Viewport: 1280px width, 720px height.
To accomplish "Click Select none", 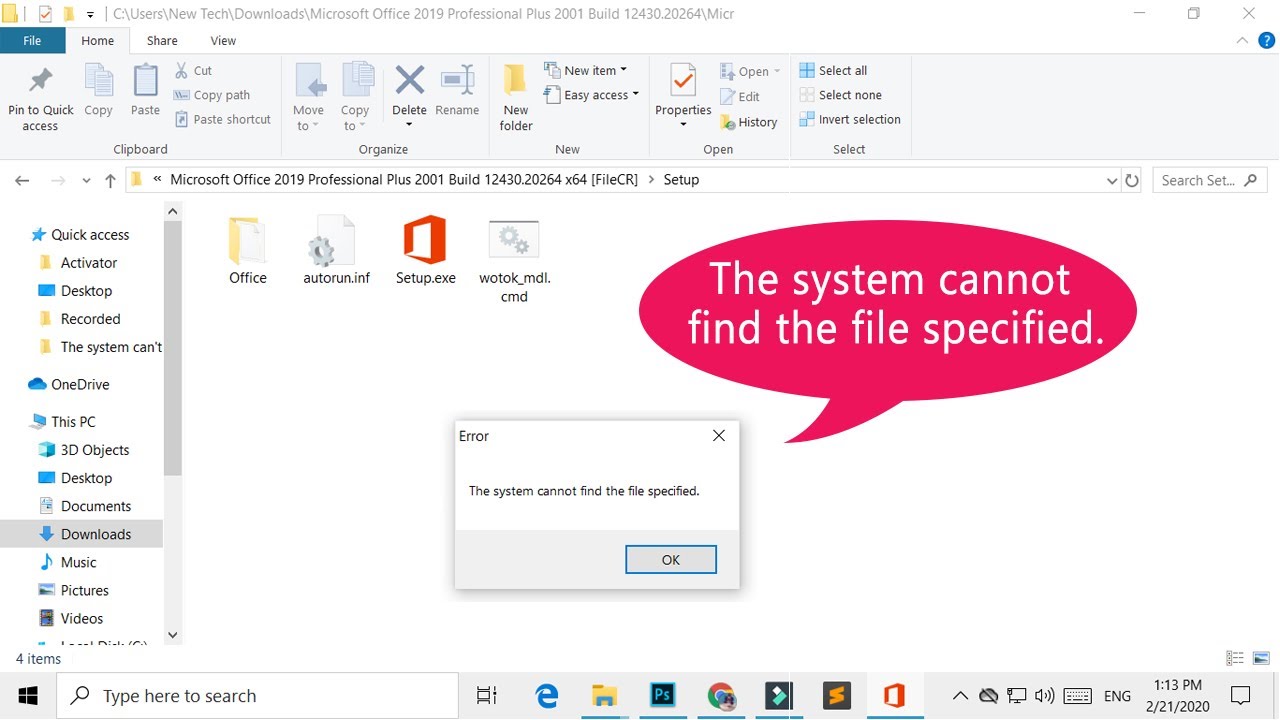I will point(840,95).
